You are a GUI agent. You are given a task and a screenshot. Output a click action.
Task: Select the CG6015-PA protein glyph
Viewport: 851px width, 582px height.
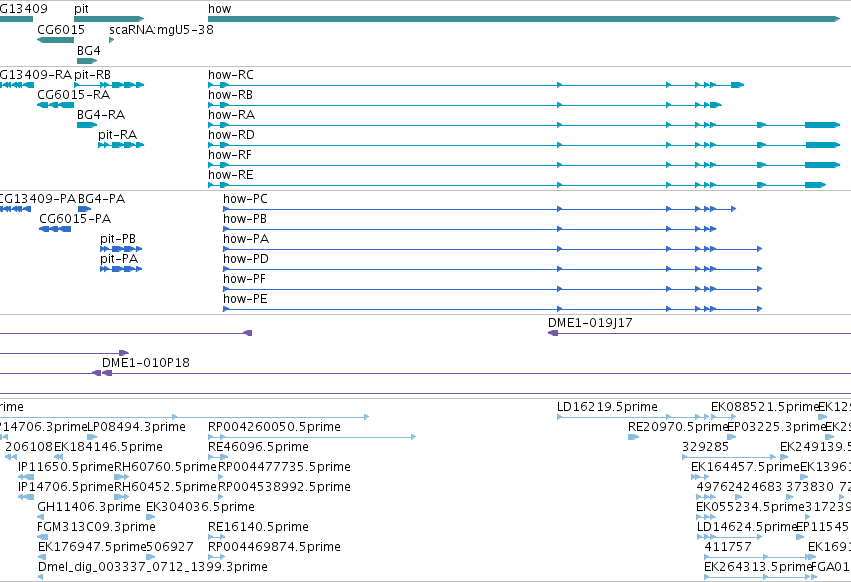[55, 229]
